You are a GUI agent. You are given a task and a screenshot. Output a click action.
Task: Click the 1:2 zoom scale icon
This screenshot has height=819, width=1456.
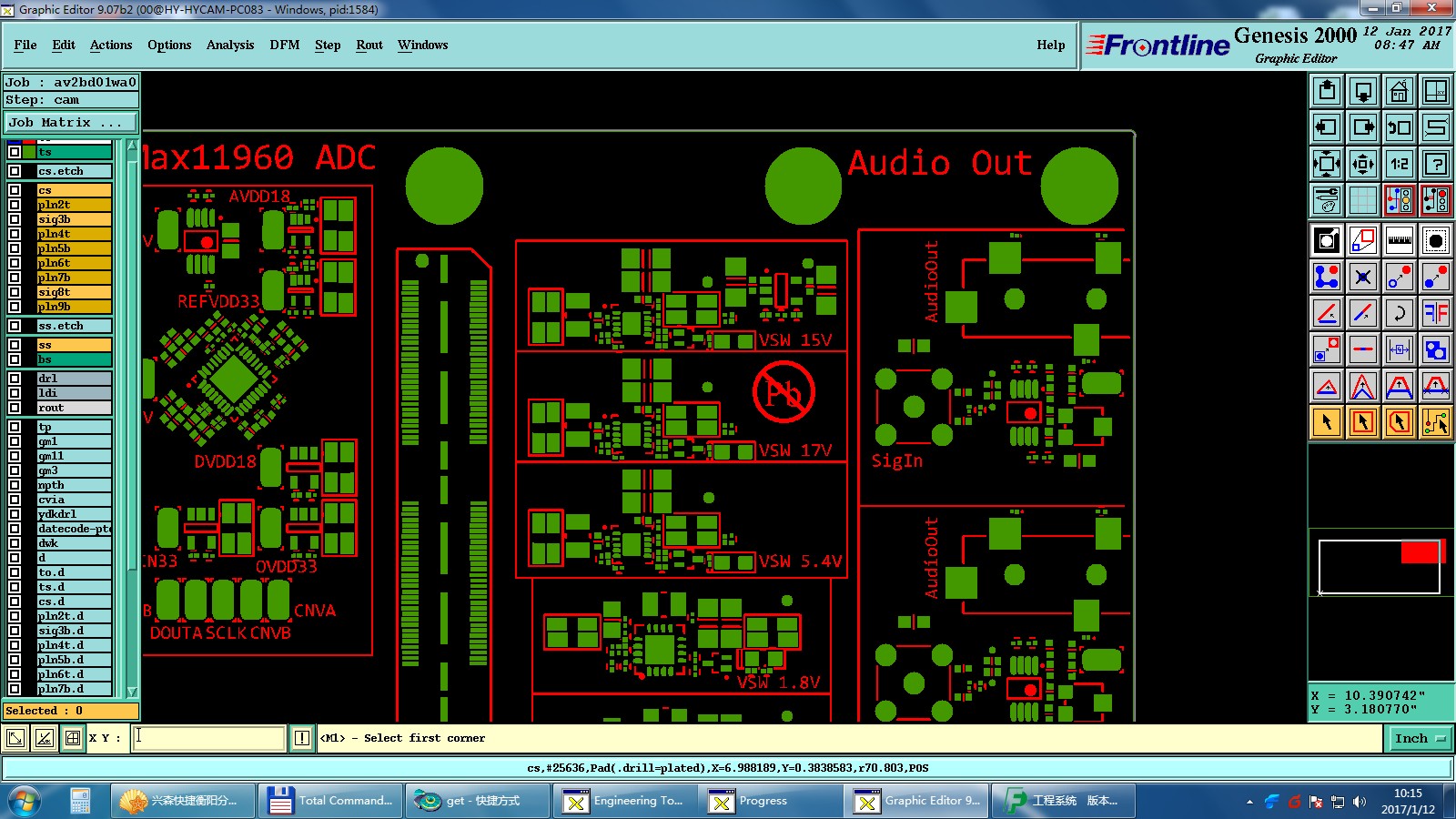click(1399, 164)
